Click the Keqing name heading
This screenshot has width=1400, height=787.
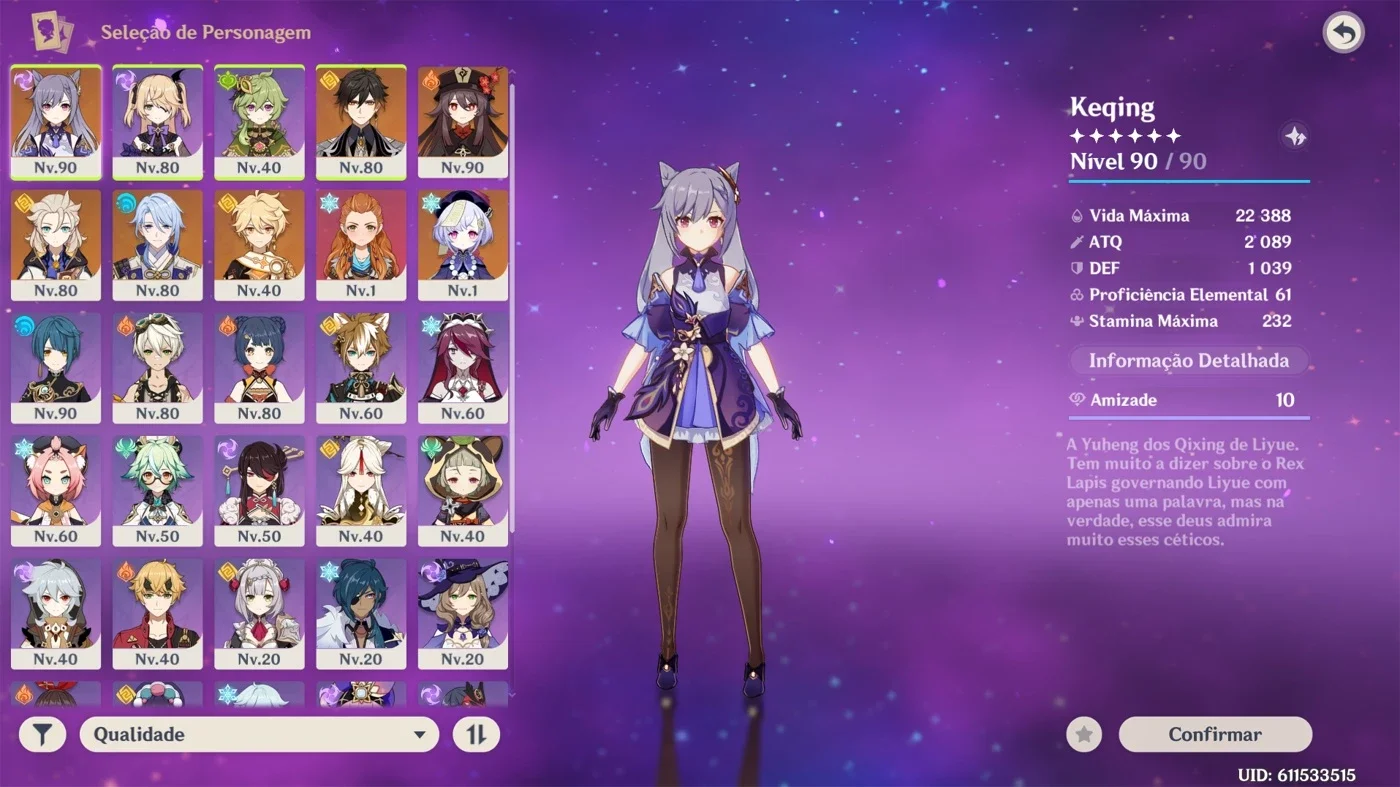click(1112, 108)
